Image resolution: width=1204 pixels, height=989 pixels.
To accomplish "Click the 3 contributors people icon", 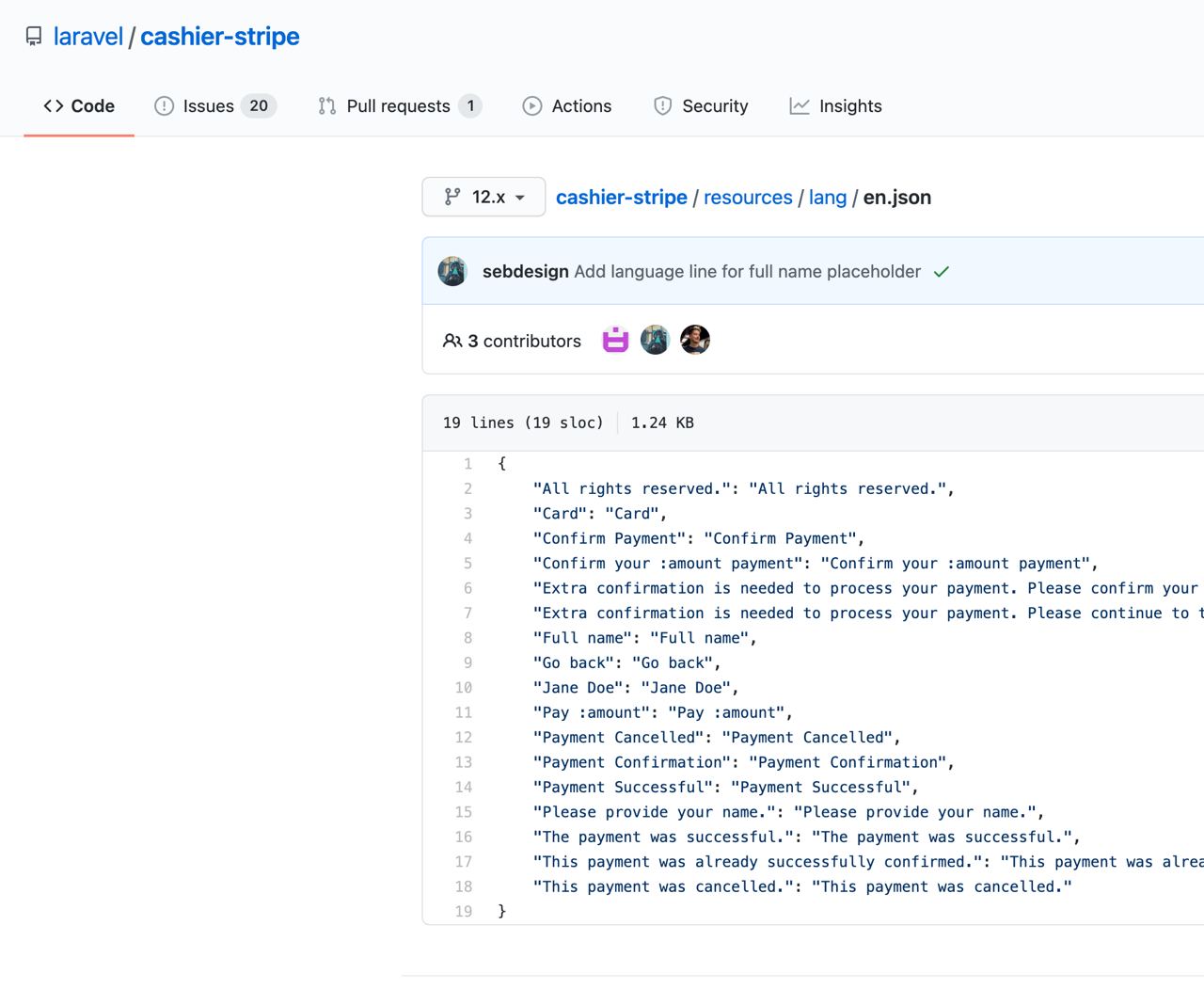I will (x=452, y=341).
